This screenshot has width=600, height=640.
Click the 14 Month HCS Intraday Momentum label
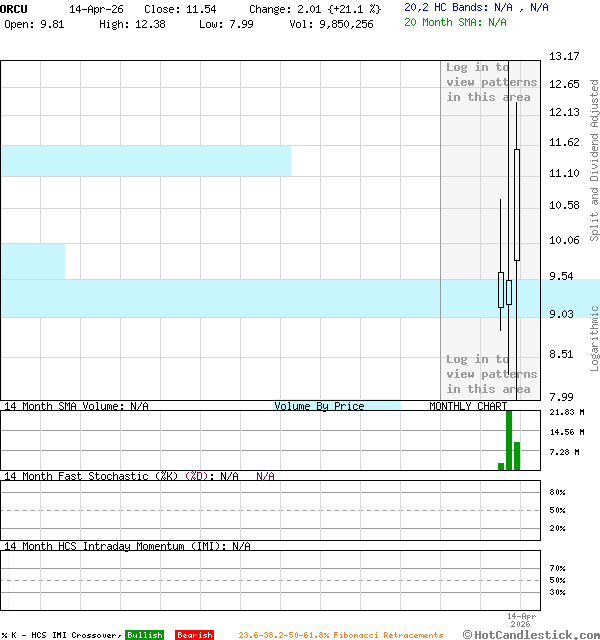click(126, 546)
